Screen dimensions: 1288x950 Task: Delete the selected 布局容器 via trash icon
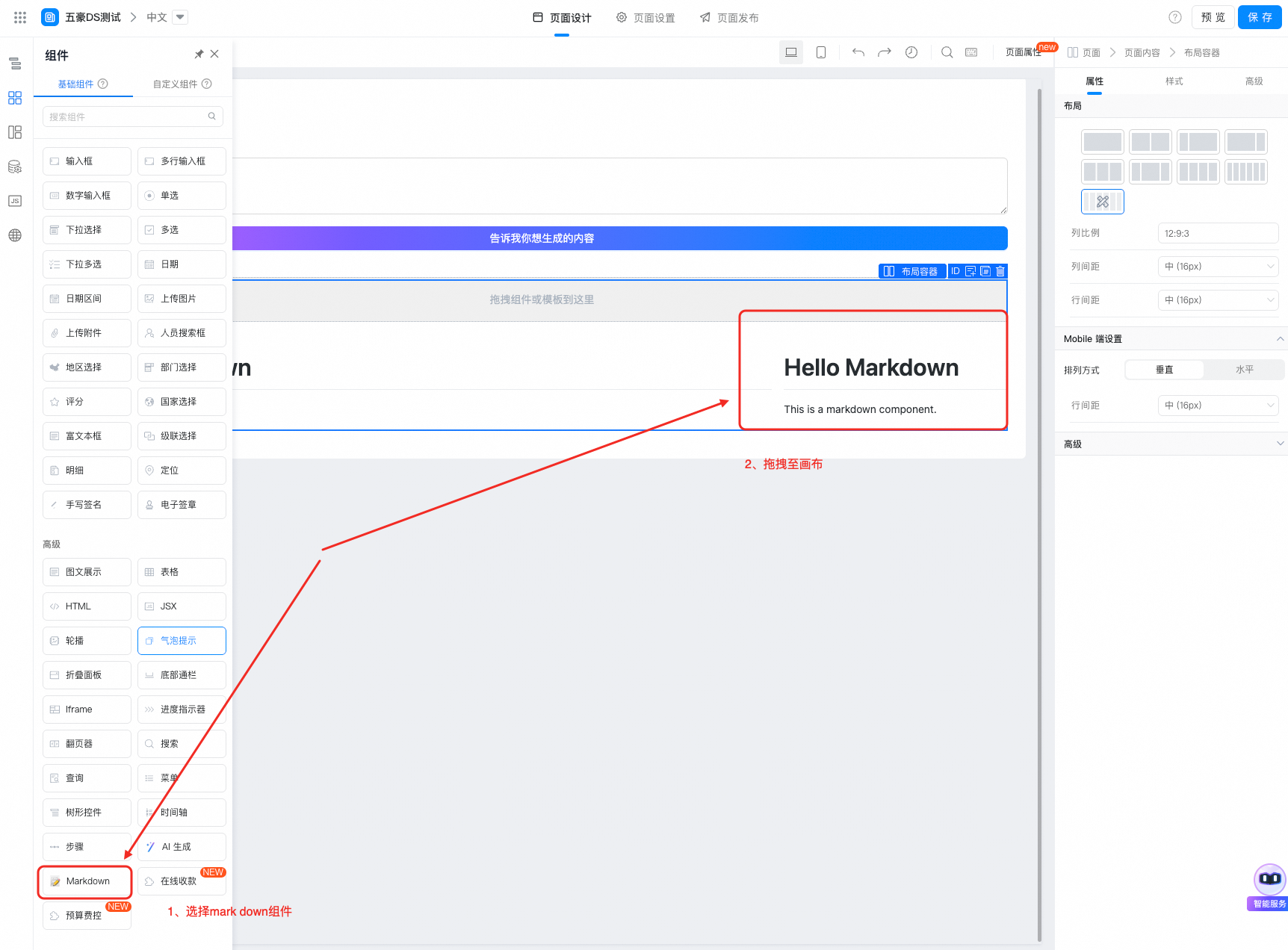point(1000,271)
